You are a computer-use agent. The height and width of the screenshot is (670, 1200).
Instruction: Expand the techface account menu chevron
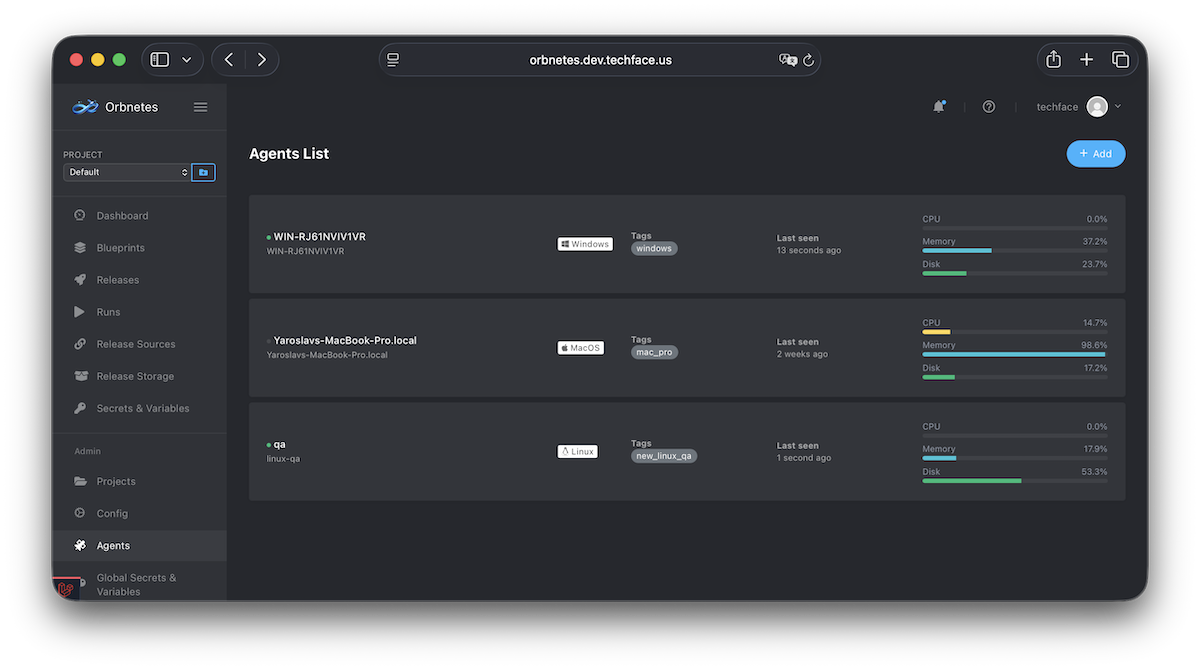click(x=1117, y=106)
